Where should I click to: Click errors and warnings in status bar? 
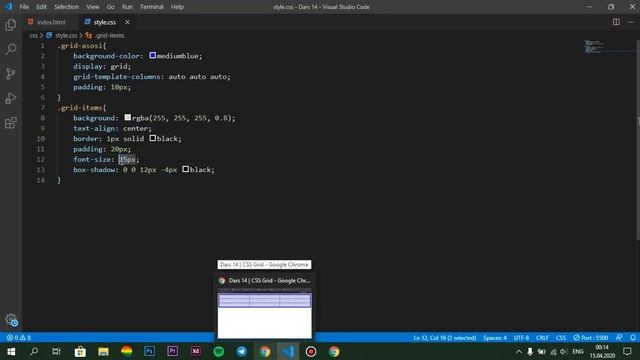coord(19,338)
